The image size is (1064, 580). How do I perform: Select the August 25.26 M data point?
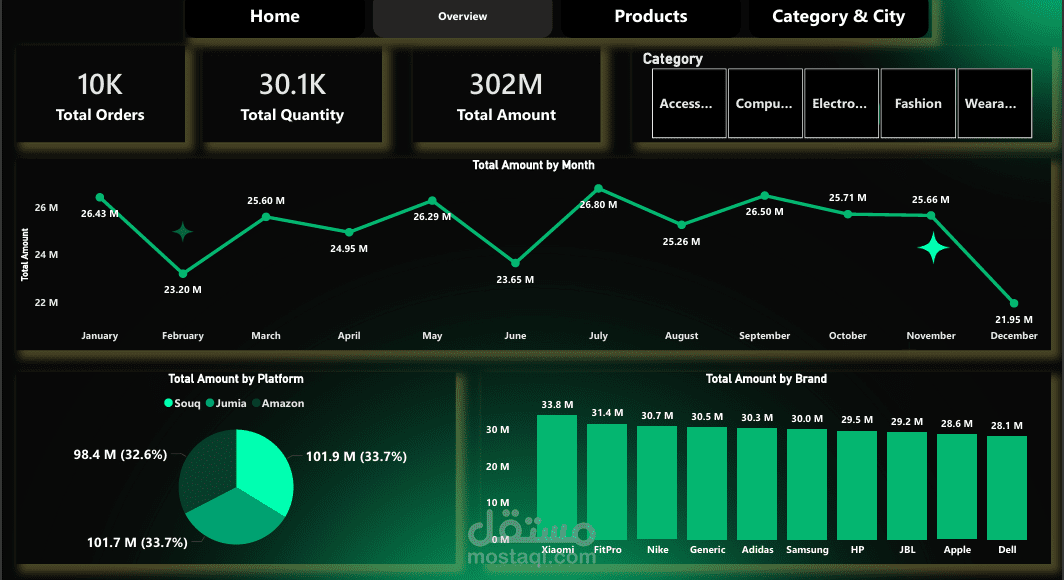(681, 225)
